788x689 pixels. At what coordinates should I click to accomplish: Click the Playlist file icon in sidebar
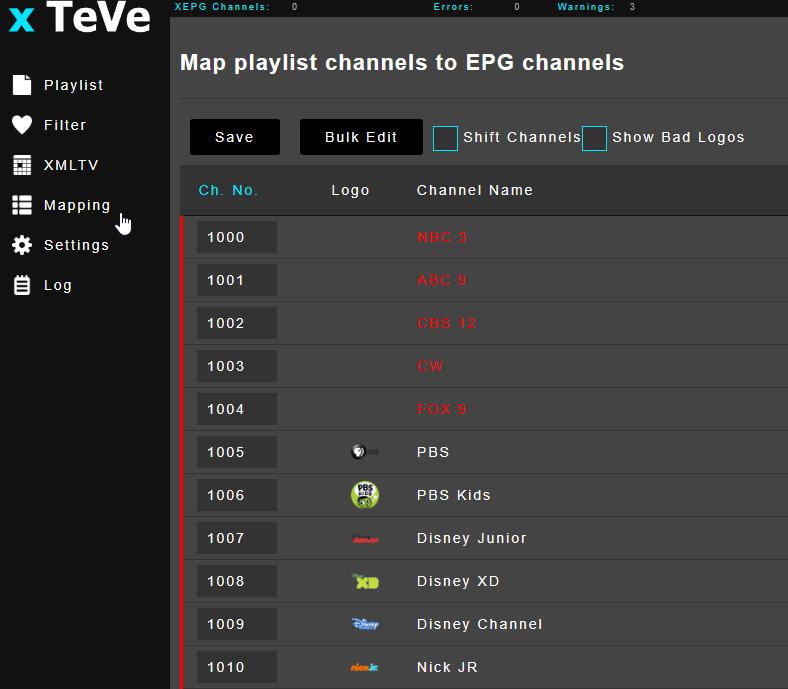[x=22, y=85]
